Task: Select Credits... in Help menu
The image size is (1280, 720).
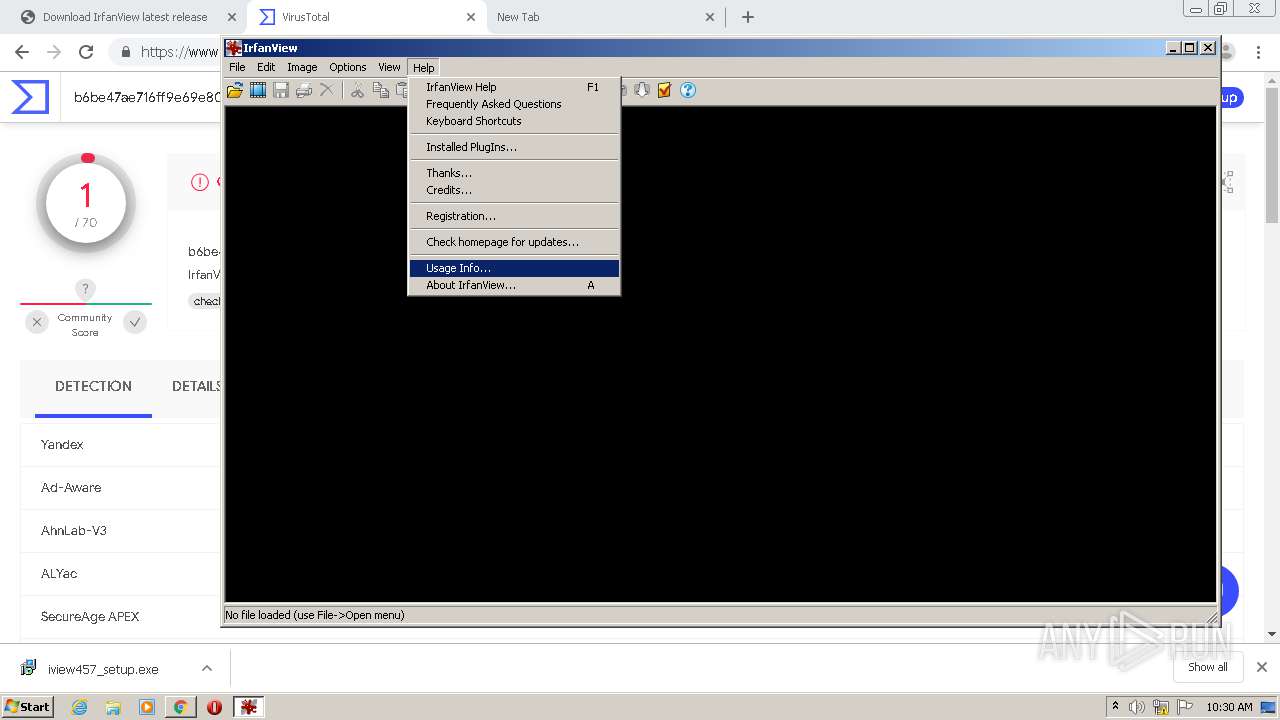Action: pyautogui.click(x=515, y=190)
